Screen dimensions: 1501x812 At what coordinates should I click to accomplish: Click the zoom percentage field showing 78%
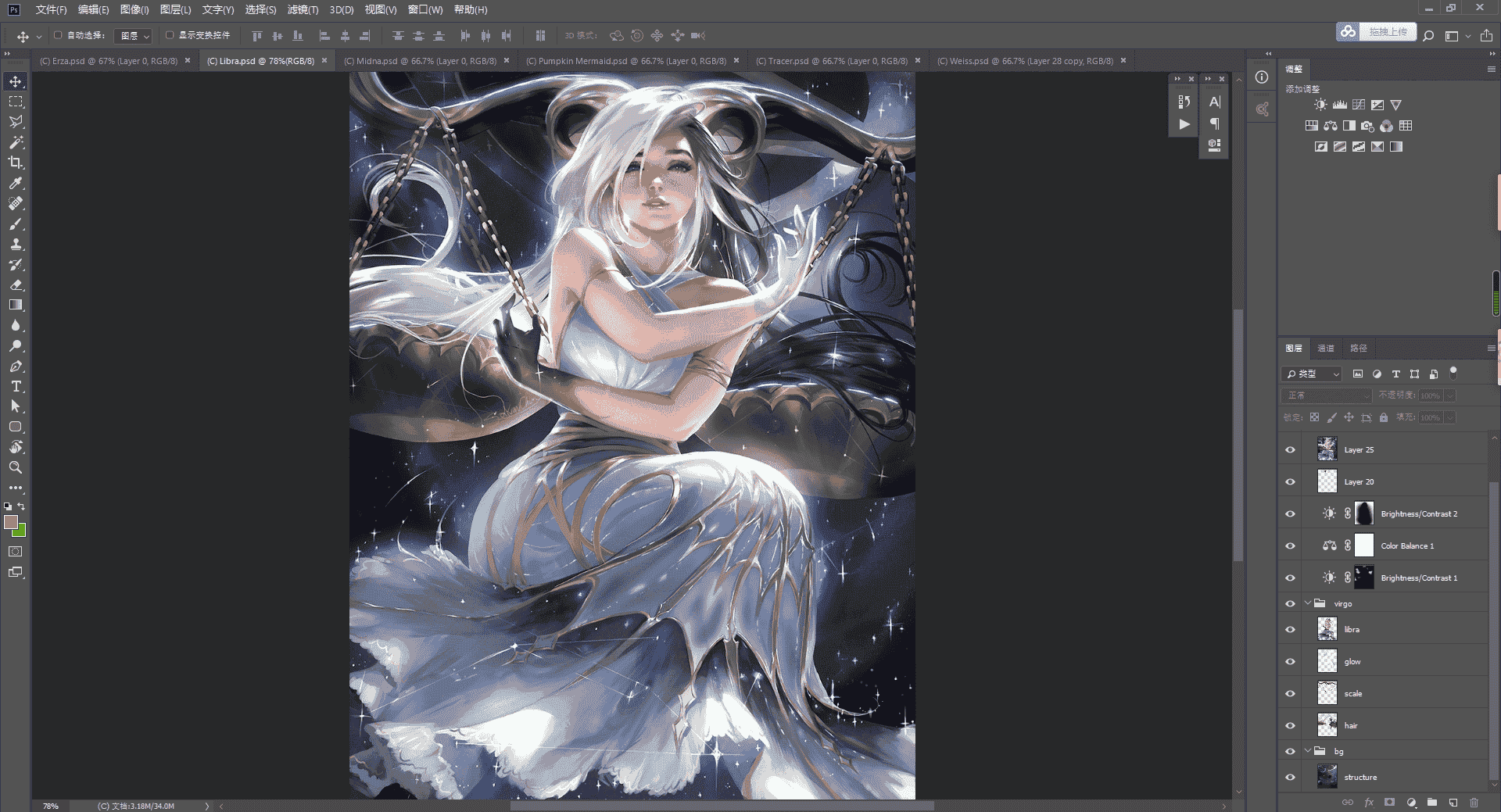point(52,806)
